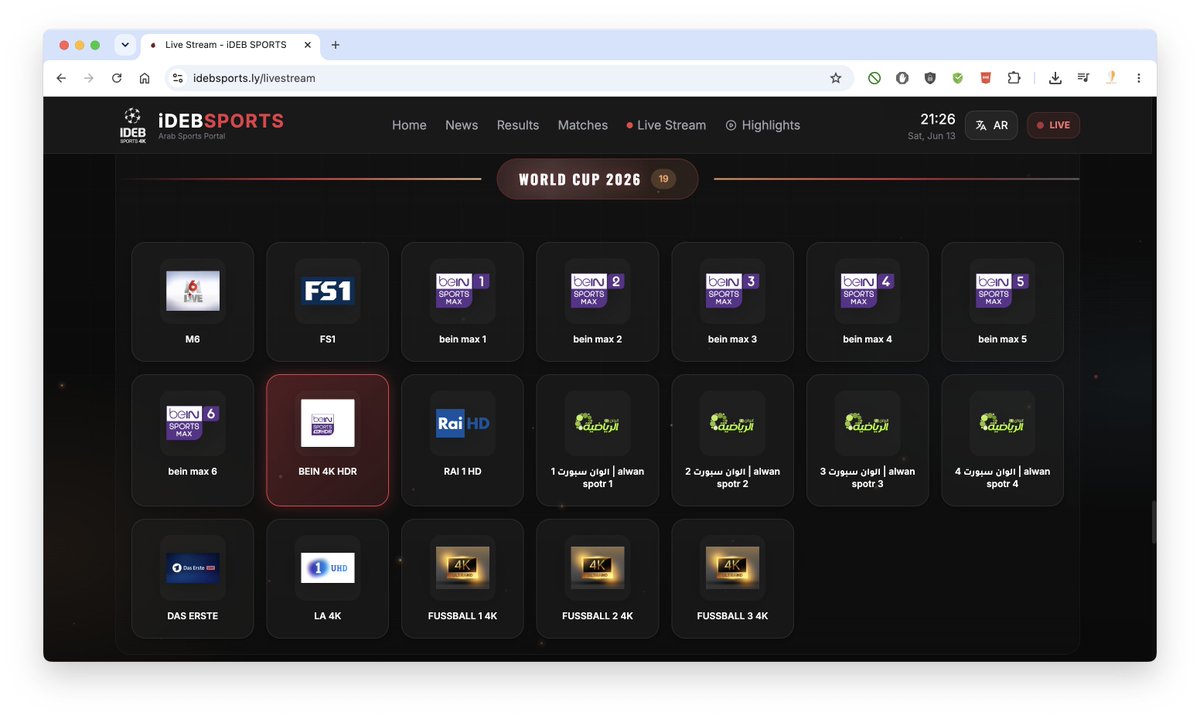Open the alwan spotr 3 channel
The width and height of the screenshot is (1200, 719).
point(867,440)
